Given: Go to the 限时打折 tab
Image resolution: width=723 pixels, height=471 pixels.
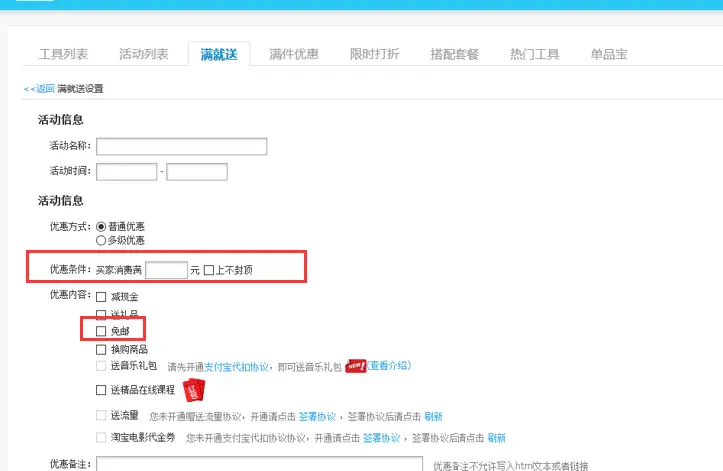Looking at the screenshot, I should tap(374, 54).
